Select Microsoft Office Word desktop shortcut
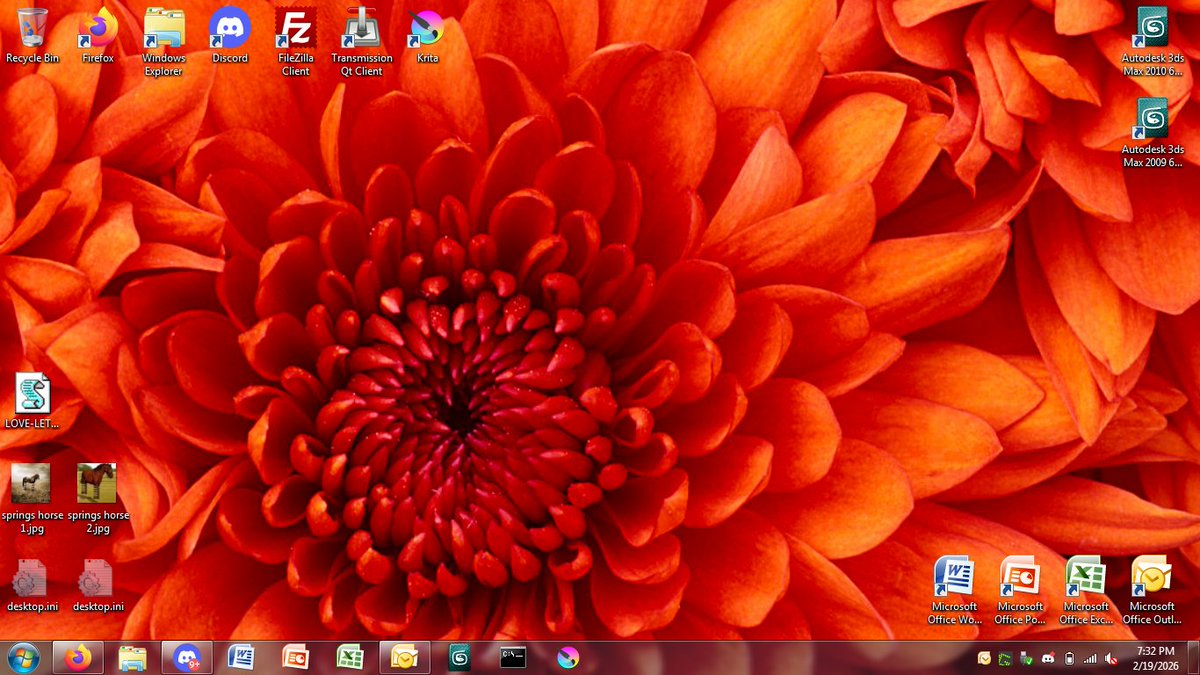Image resolution: width=1200 pixels, height=675 pixels. coord(954,590)
